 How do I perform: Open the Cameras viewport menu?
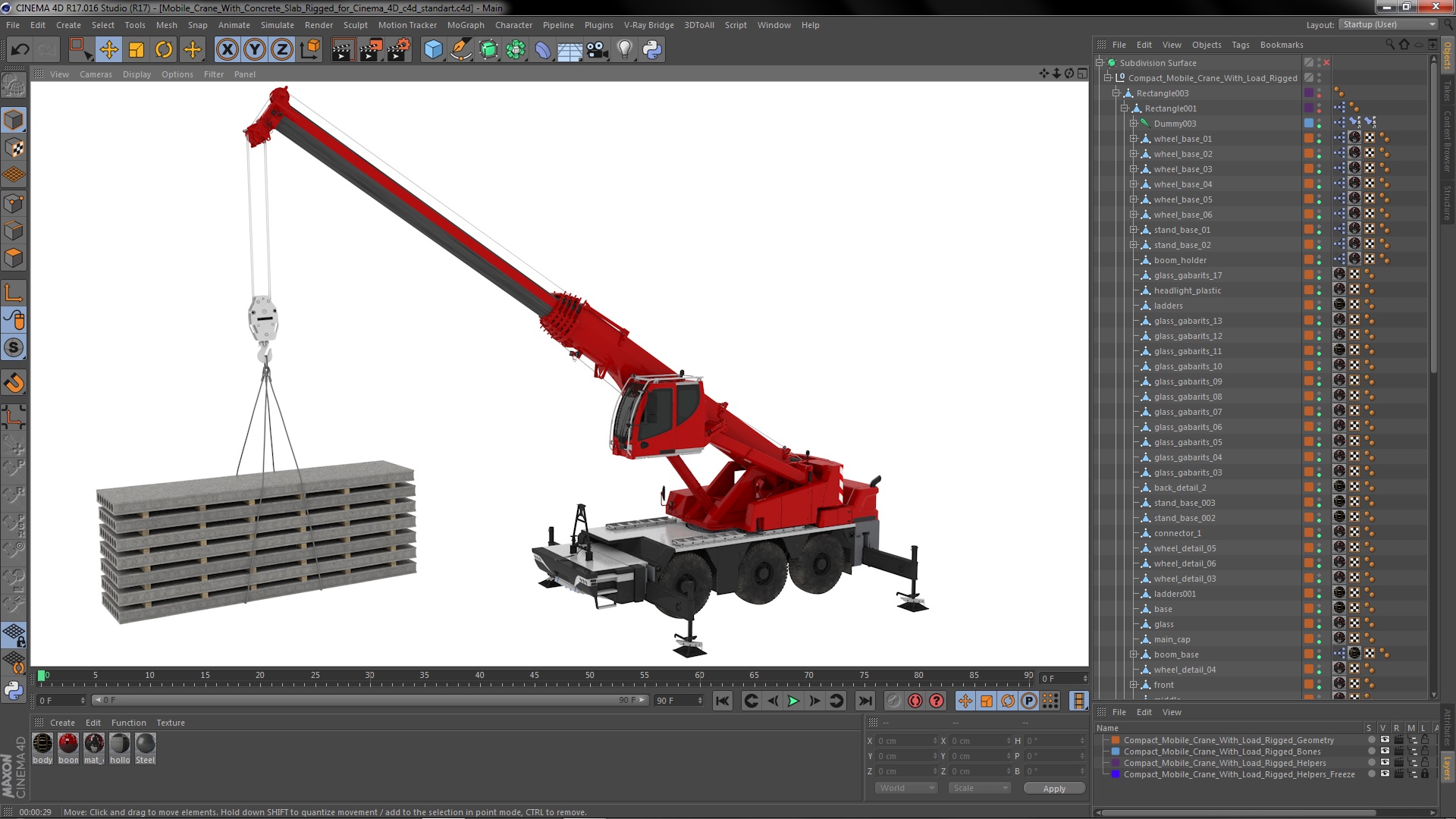pos(96,74)
